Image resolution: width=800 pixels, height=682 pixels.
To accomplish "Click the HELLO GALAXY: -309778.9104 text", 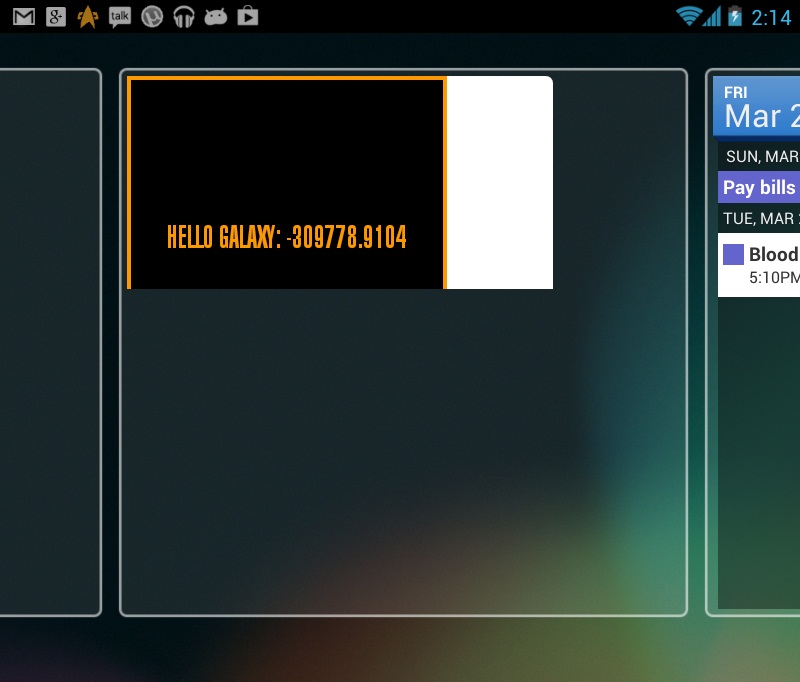I will [287, 237].
